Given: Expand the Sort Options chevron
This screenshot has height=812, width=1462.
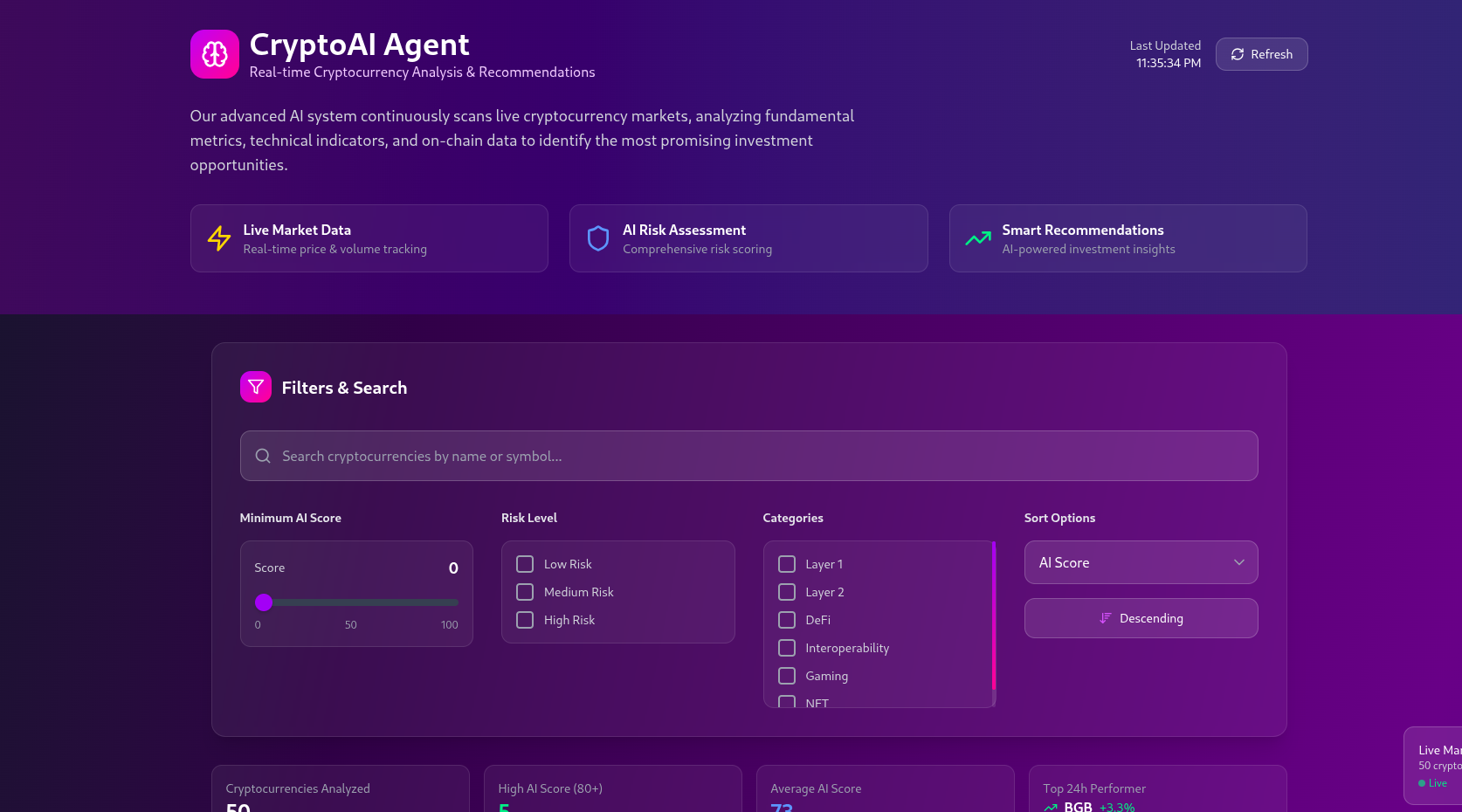Looking at the screenshot, I should click(x=1238, y=562).
